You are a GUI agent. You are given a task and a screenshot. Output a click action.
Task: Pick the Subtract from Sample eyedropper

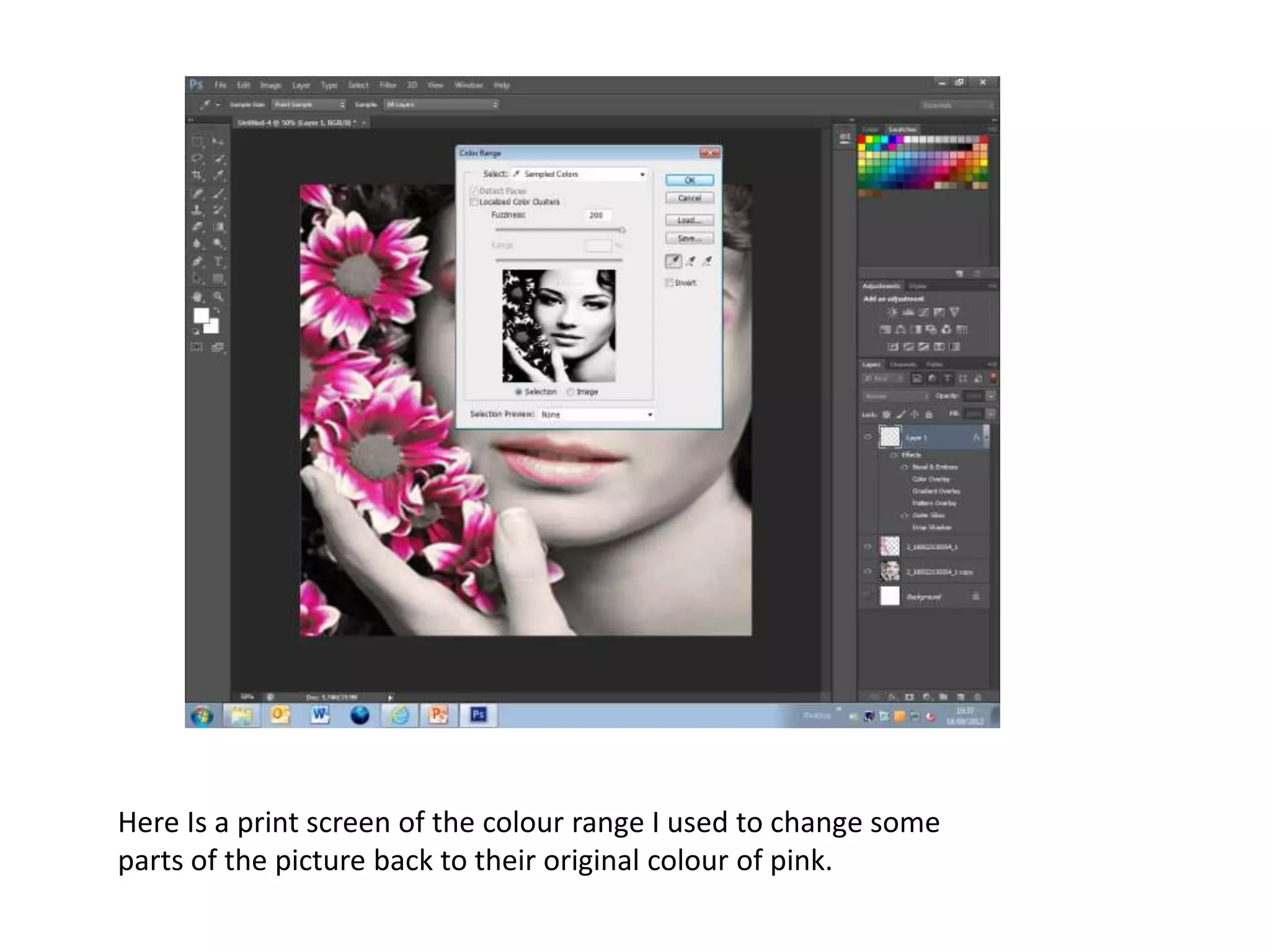point(707,261)
